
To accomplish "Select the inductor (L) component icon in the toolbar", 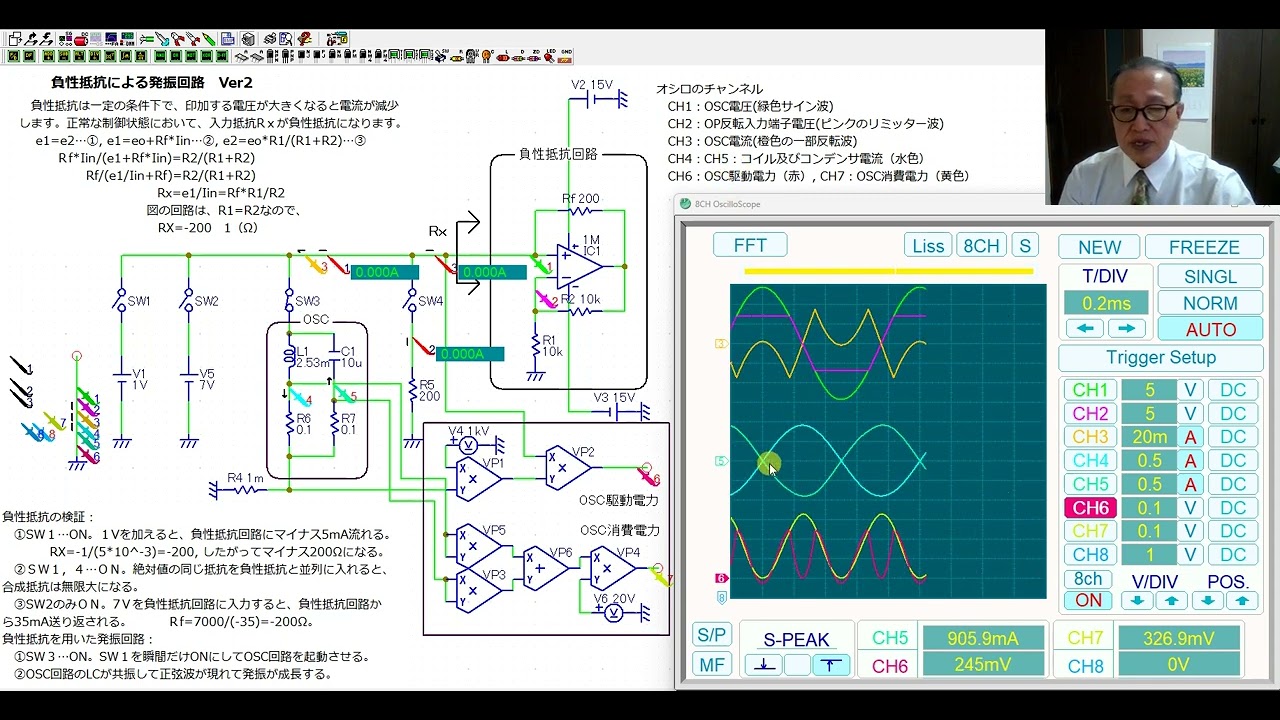I will pyautogui.click(x=503, y=56).
